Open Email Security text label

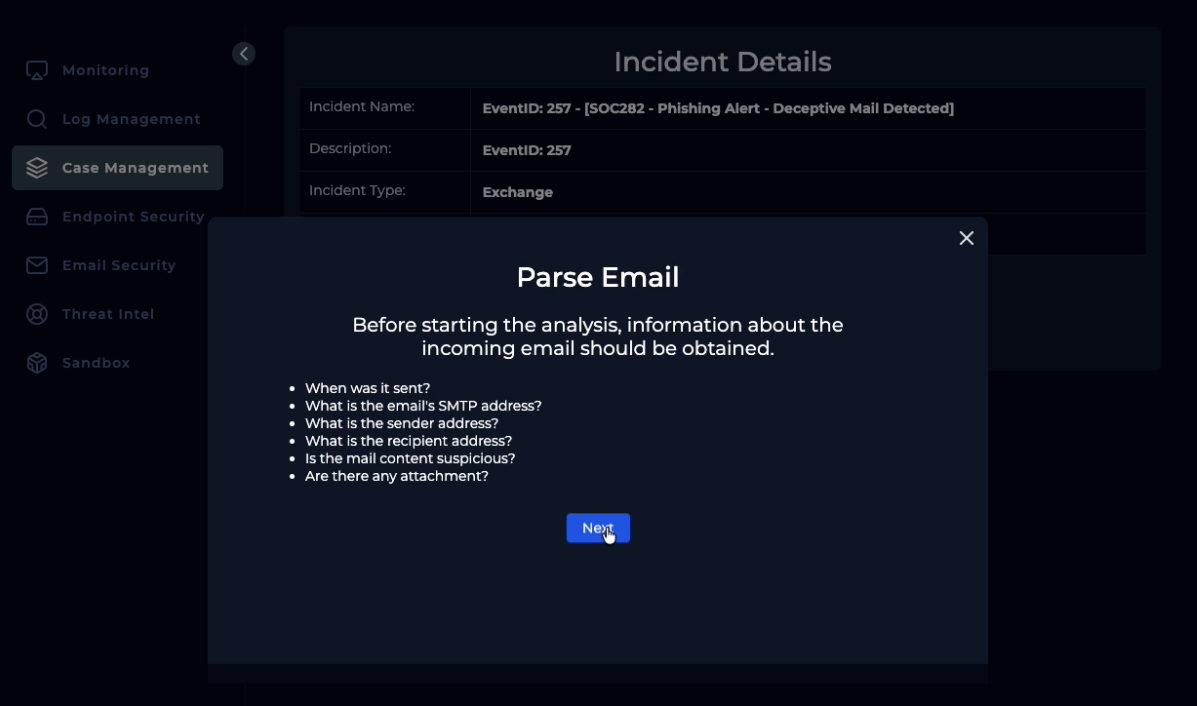pyautogui.click(x=119, y=265)
